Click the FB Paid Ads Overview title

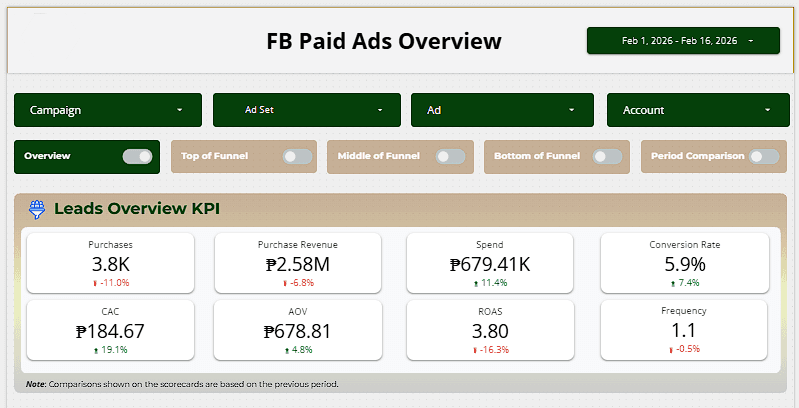click(384, 41)
